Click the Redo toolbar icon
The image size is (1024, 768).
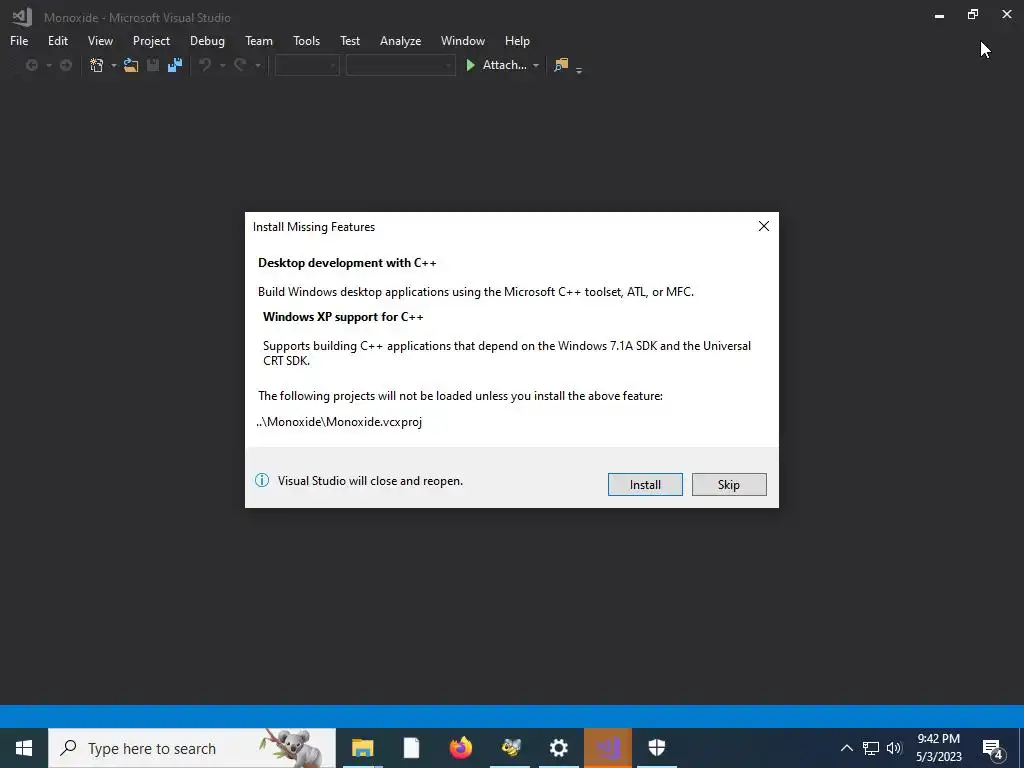tap(240, 65)
